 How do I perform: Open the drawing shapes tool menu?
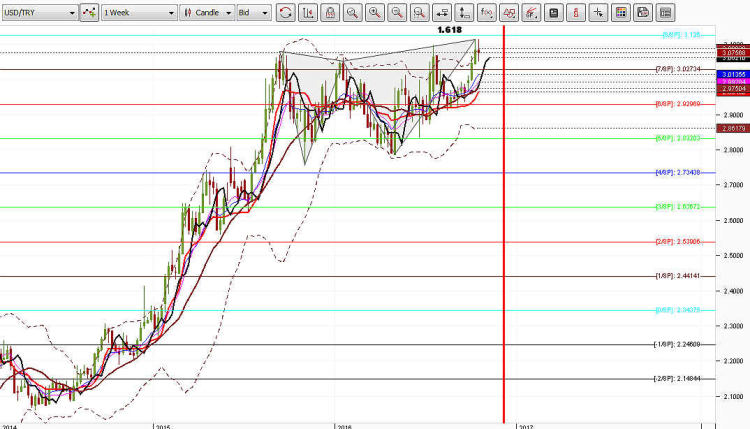509,12
